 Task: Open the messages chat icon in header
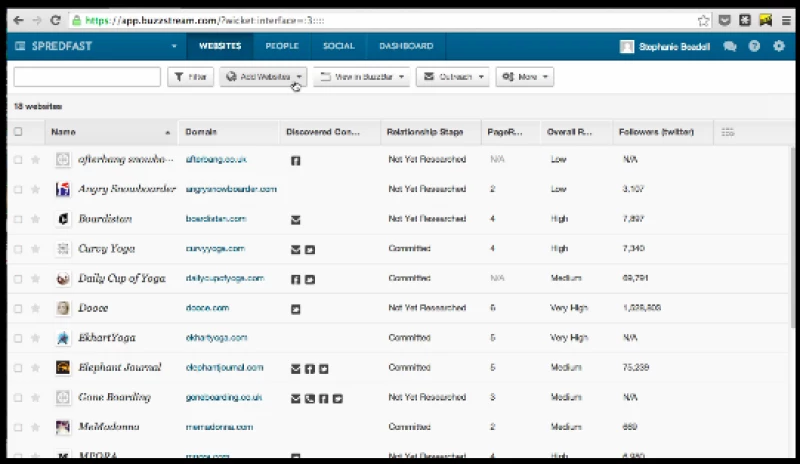[730, 46]
